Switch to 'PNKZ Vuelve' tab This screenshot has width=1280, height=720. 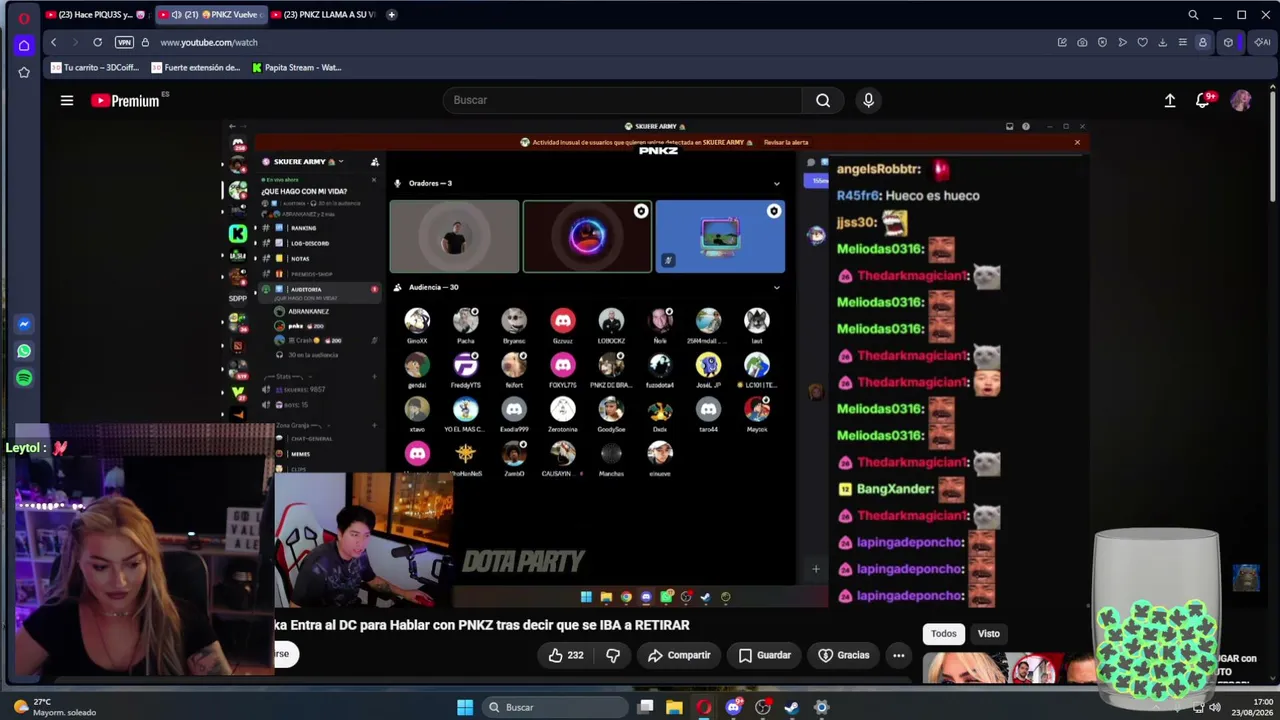click(x=210, y=15)
